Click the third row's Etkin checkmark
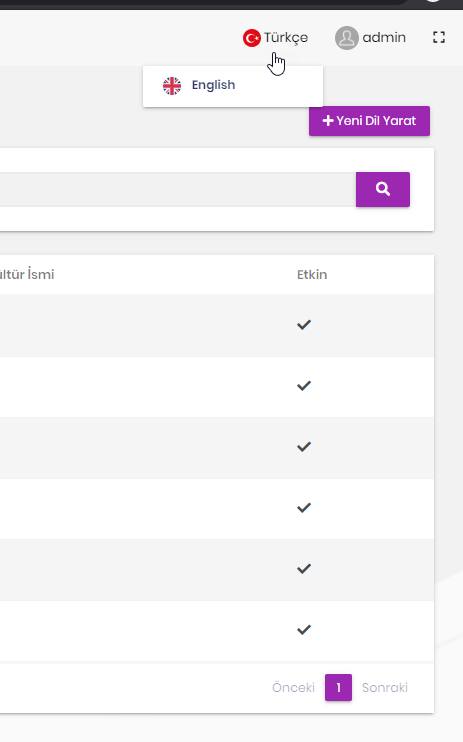463x742 pixels. pyautogui.click(x=304, y=447)
